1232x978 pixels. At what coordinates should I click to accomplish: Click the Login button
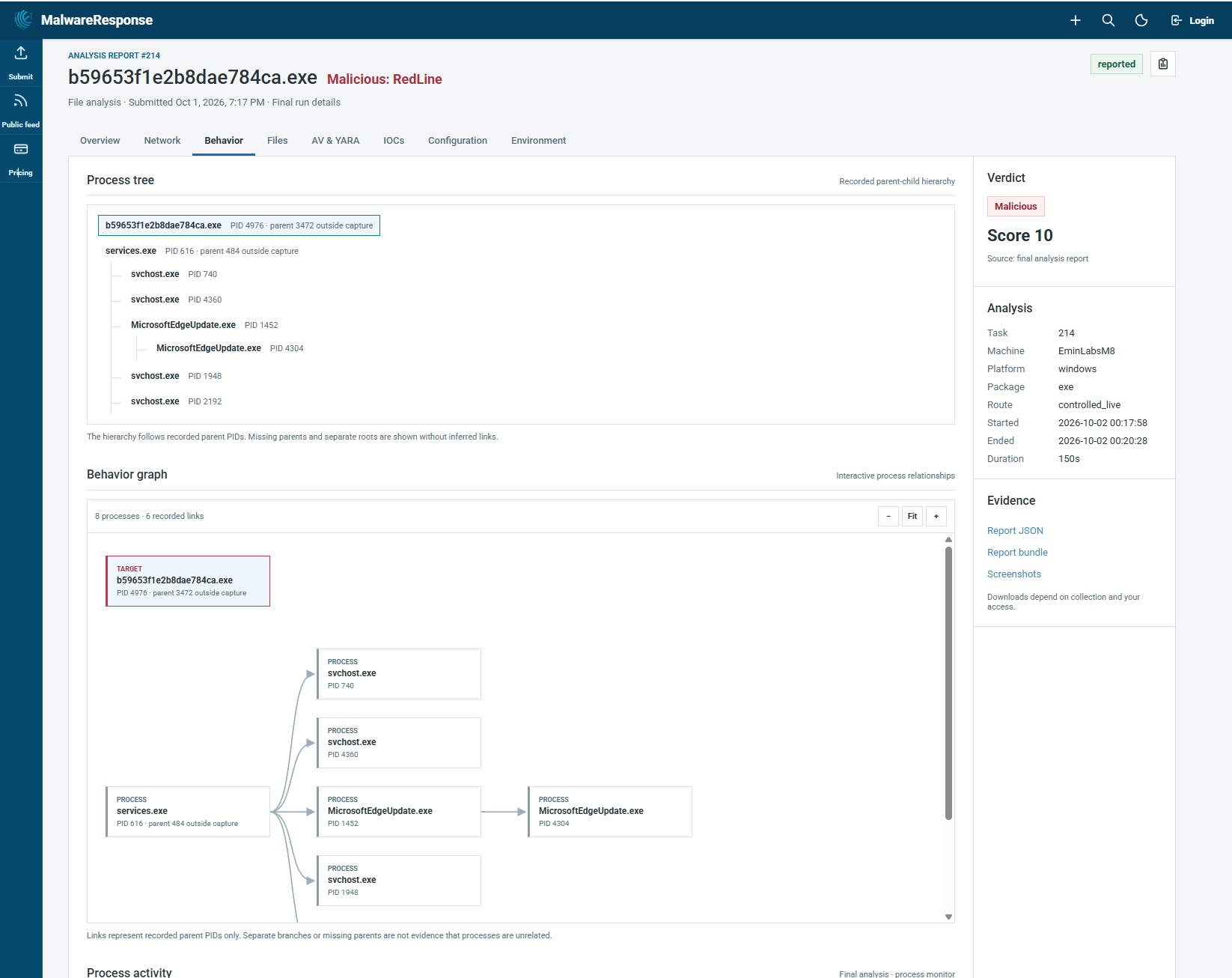(1193, 20)
